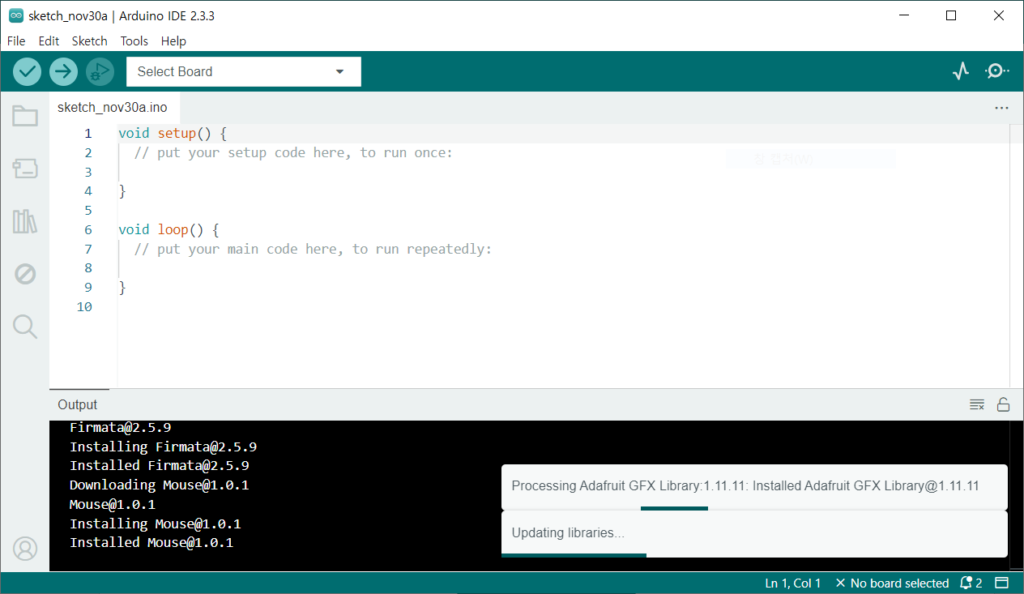Viewport: 1024px width, 594px height.
Task: Open the user account profile icon
Action: [25, 549]
